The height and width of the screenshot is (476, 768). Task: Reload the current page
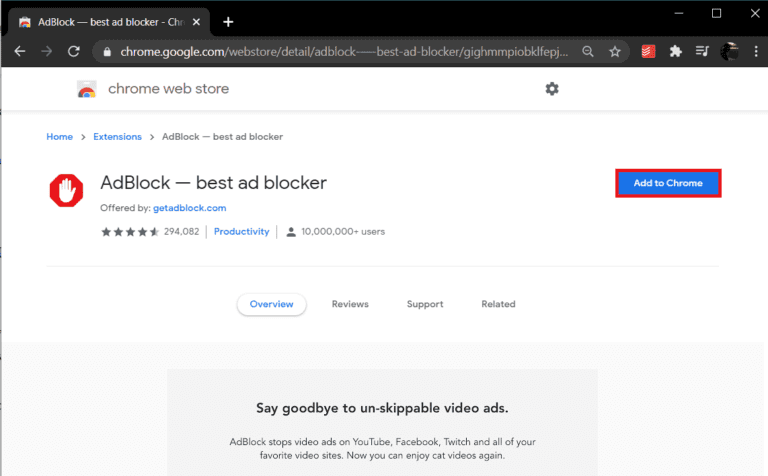(73, 51)
